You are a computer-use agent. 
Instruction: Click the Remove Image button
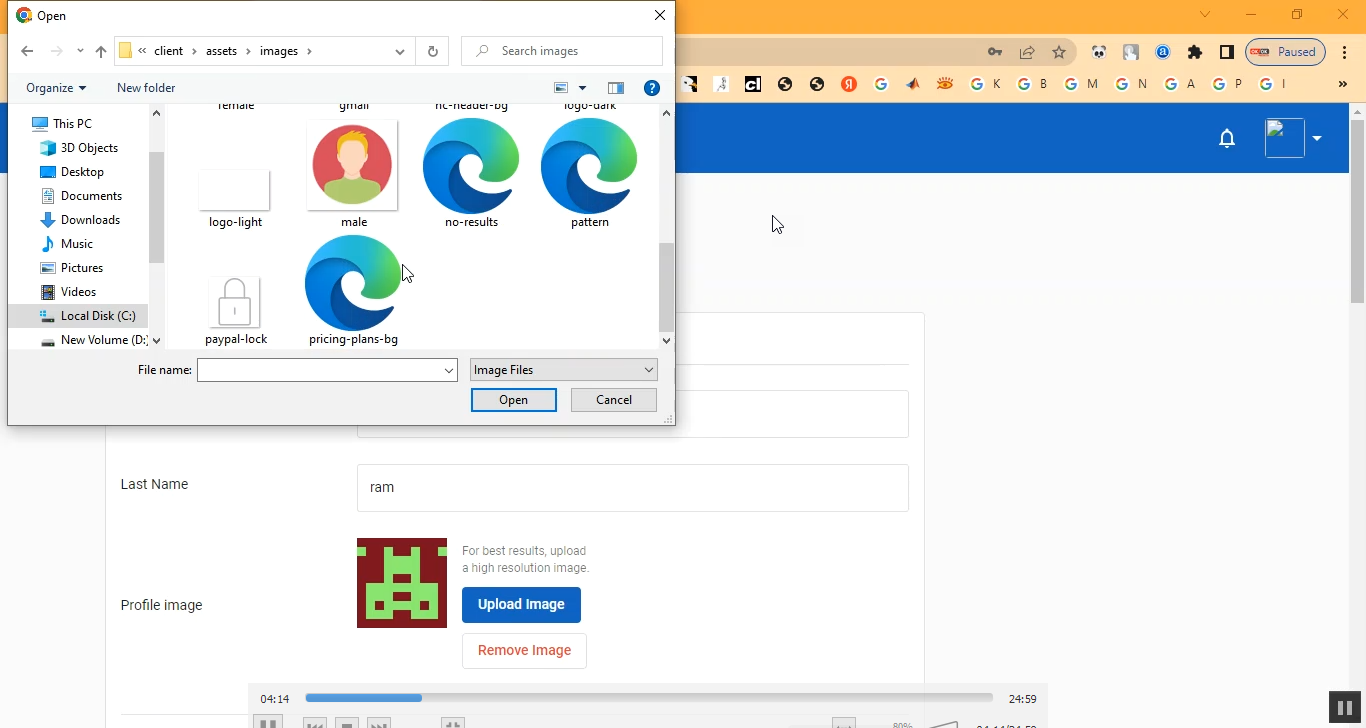point(524,651)
